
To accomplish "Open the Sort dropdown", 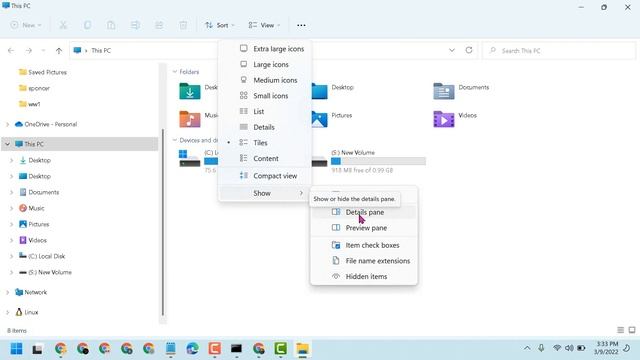I will tap(220, 25).
